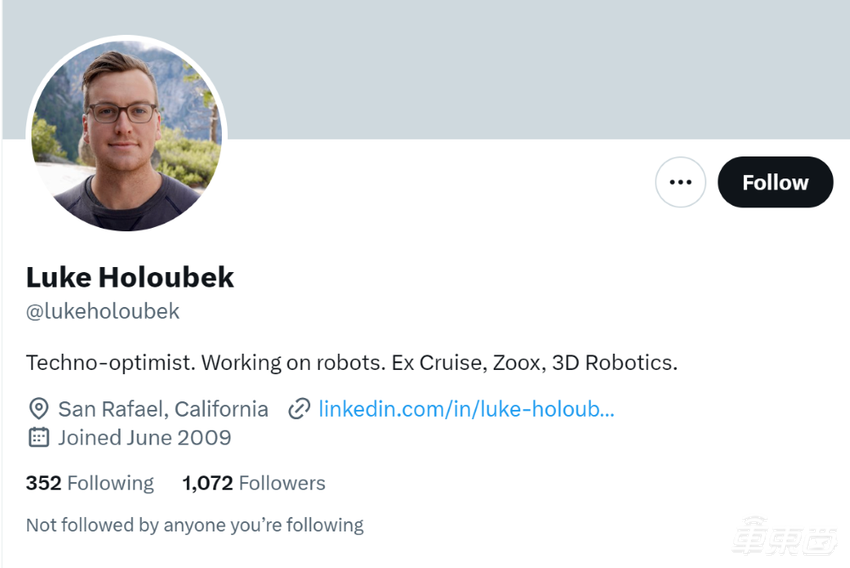This screenshot has width=850, height=568.
Task: Click the calendar icon beside join date
Action: point(38,437)
